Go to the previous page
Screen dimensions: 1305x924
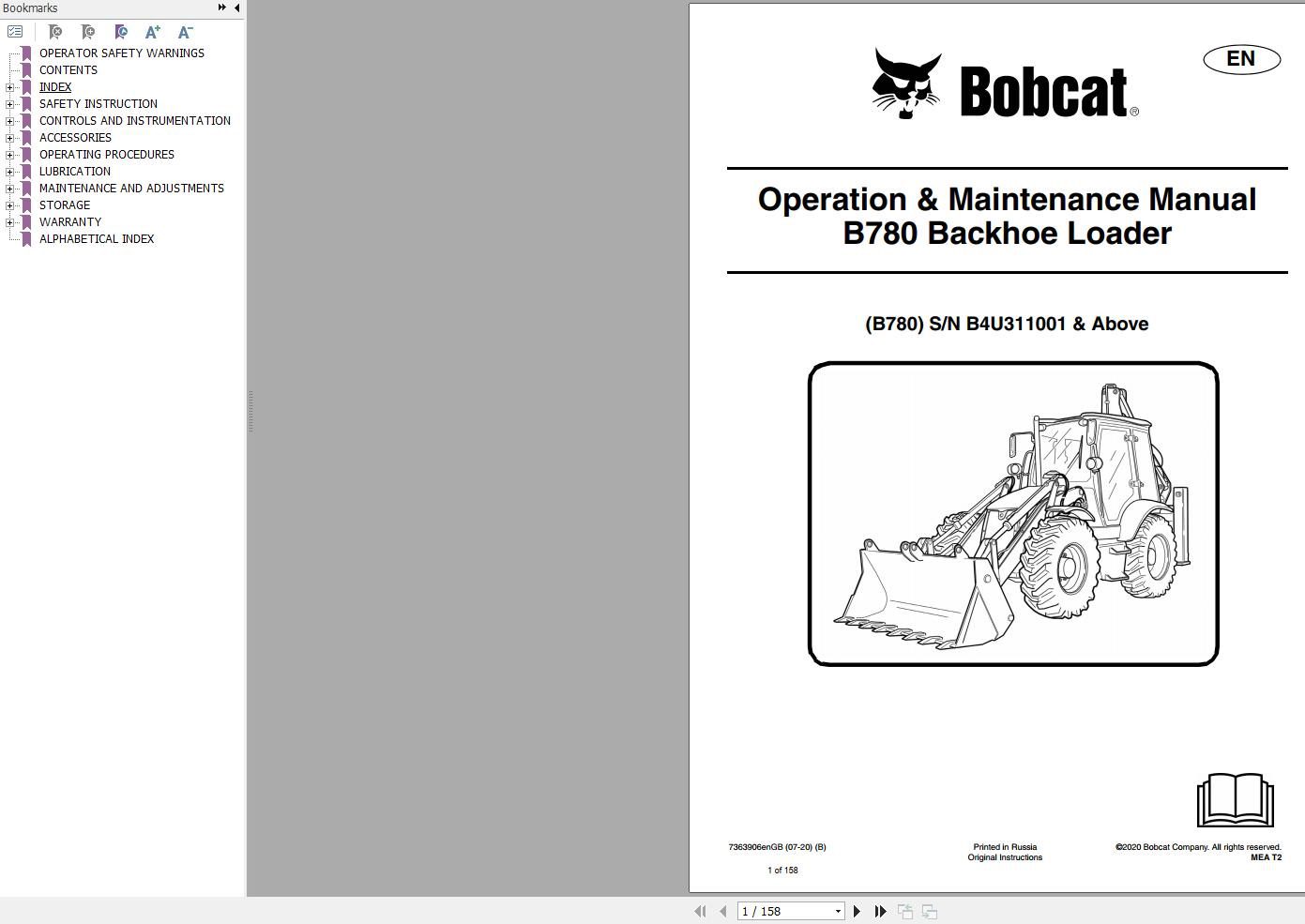point(722,911)
